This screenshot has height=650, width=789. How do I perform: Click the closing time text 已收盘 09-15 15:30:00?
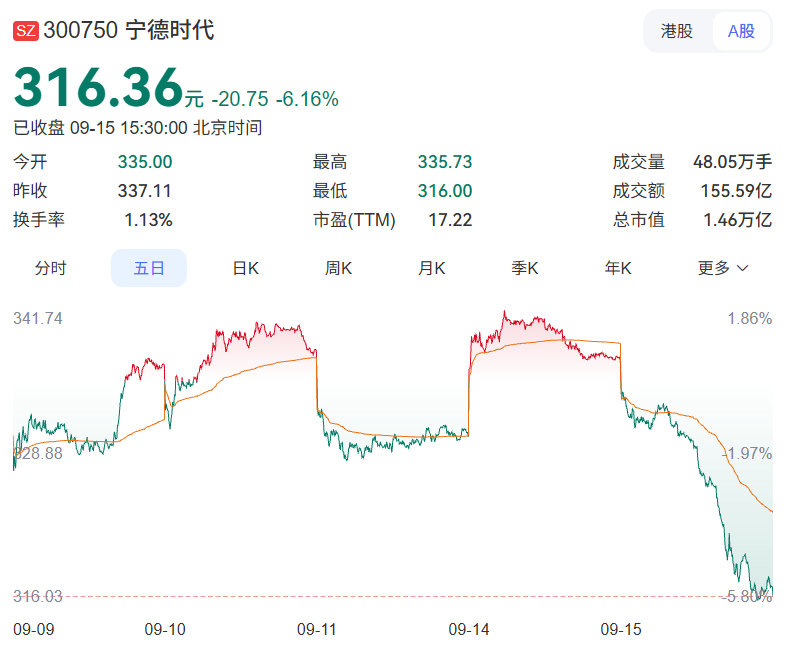[101, 128]
